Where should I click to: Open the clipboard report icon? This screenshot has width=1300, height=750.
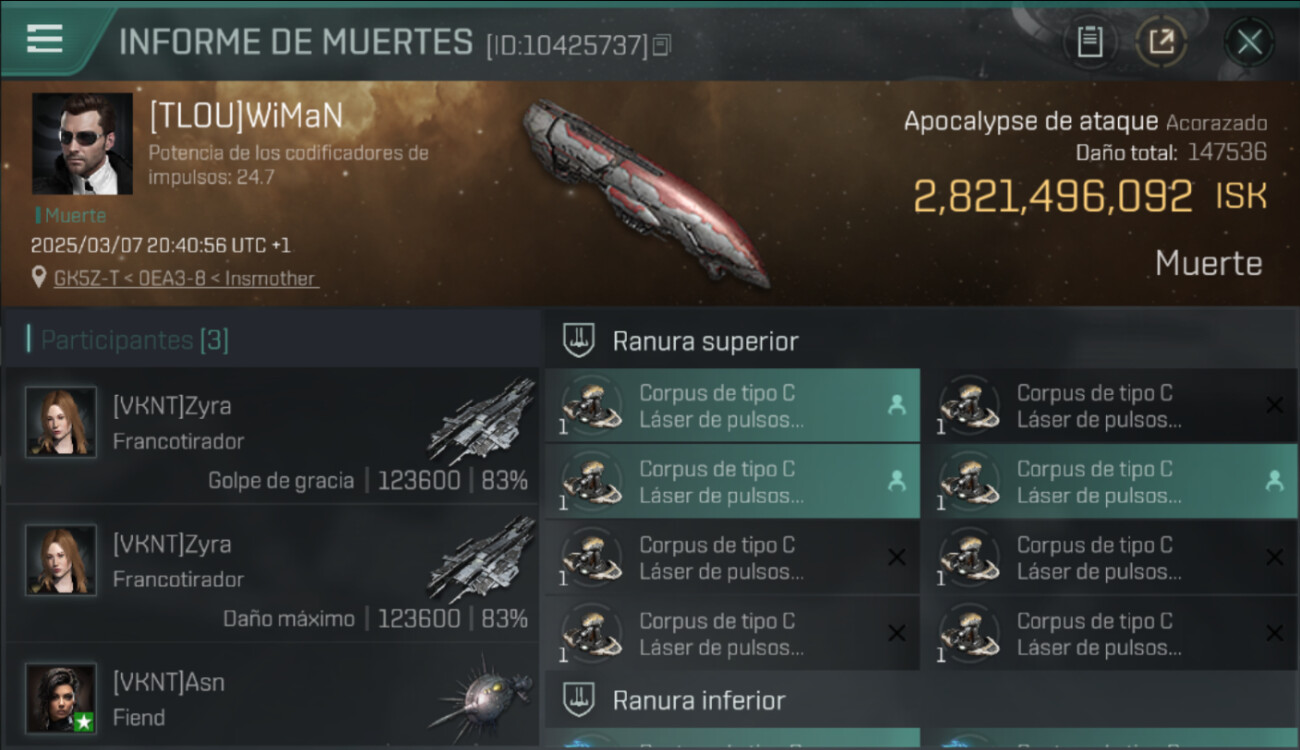pyautogui.click(x=1090, y=42)
